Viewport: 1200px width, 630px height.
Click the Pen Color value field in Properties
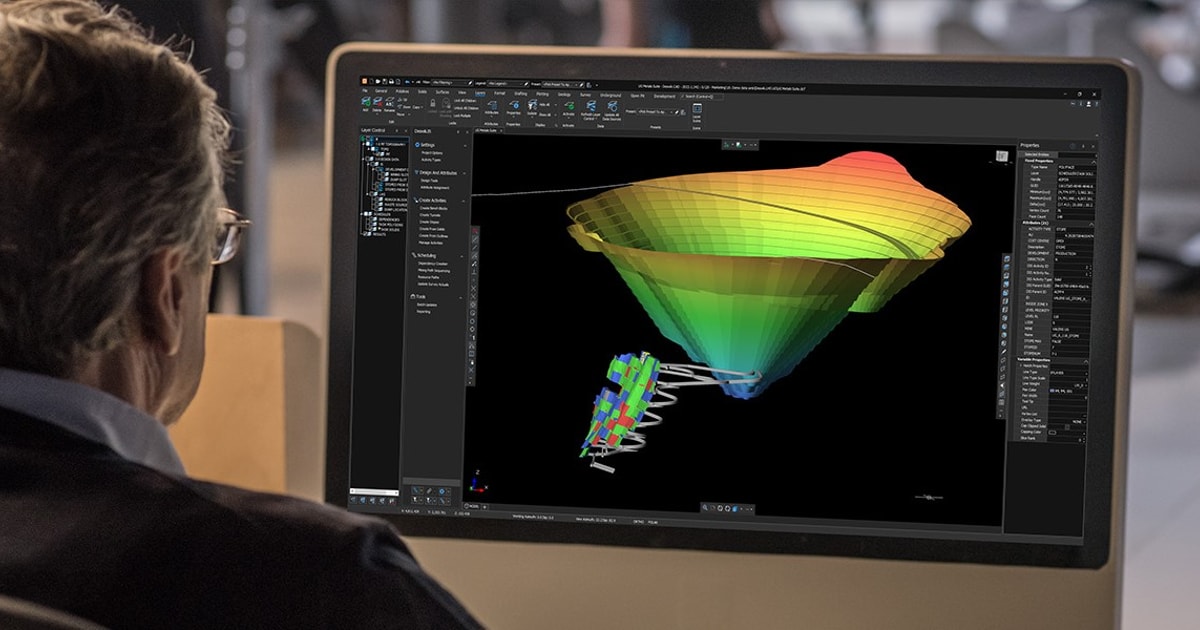(x=1068, y=391)
